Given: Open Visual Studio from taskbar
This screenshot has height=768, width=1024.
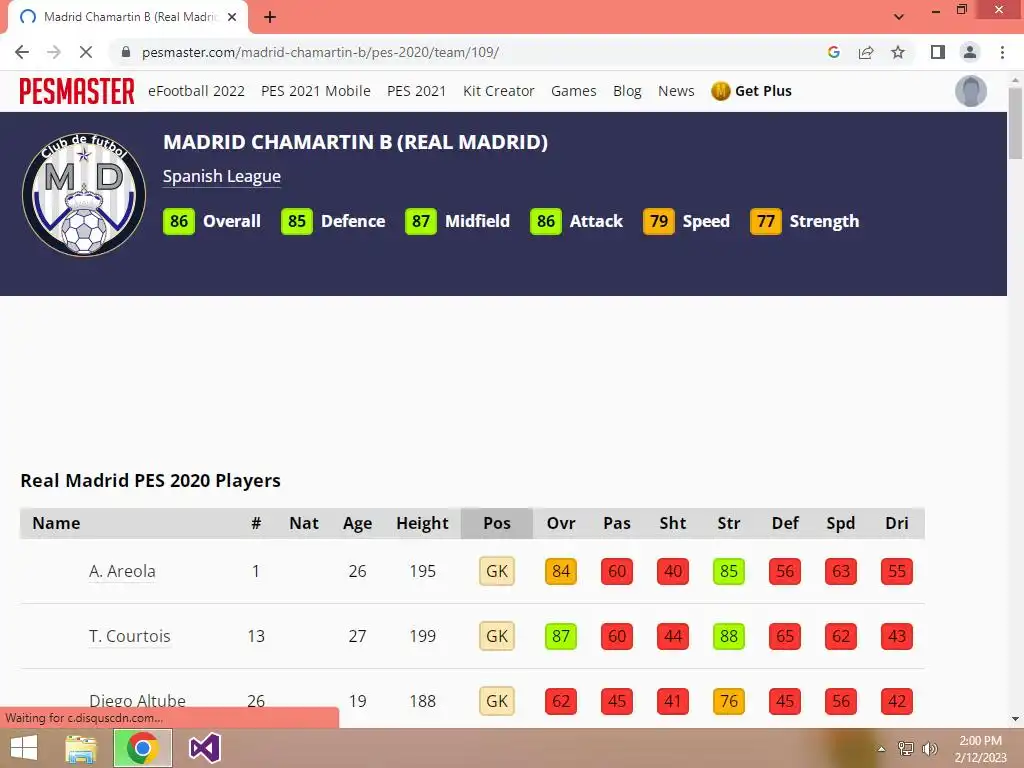Looking at the screenshot, I should (204, 748).
